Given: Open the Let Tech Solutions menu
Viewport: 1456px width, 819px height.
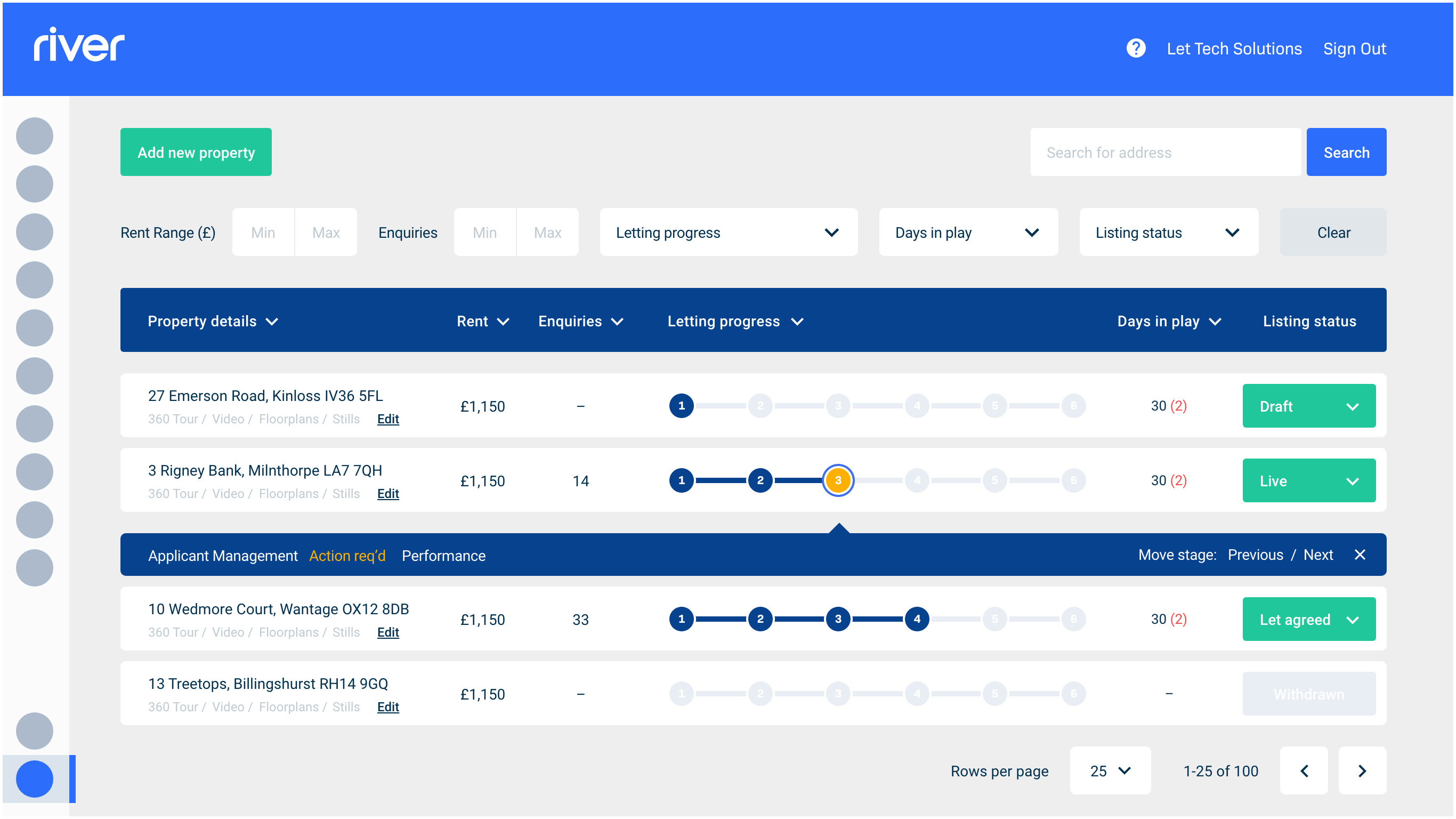Looking at the screenshot, I should click(1234, 49).
